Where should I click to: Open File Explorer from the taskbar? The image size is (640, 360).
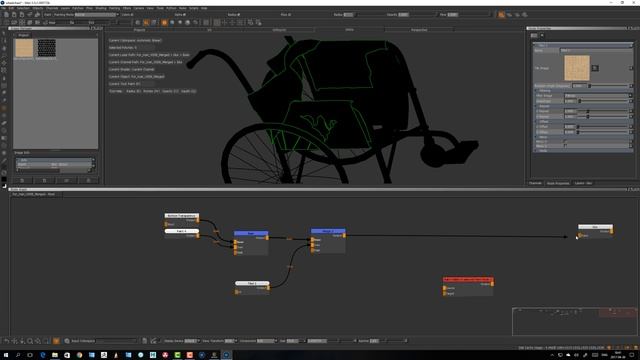(x=55, y=355)
